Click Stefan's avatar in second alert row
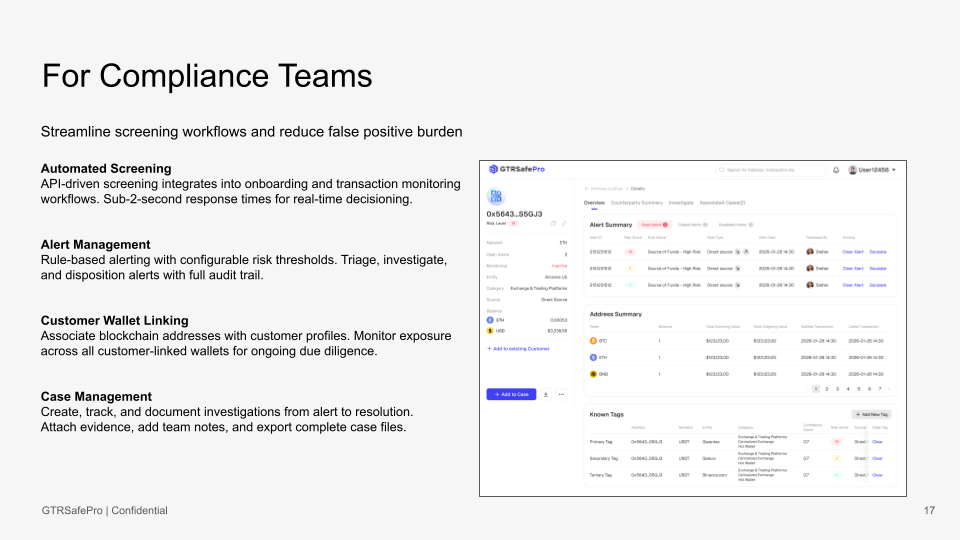960x540 pixels. click(809, 268)
